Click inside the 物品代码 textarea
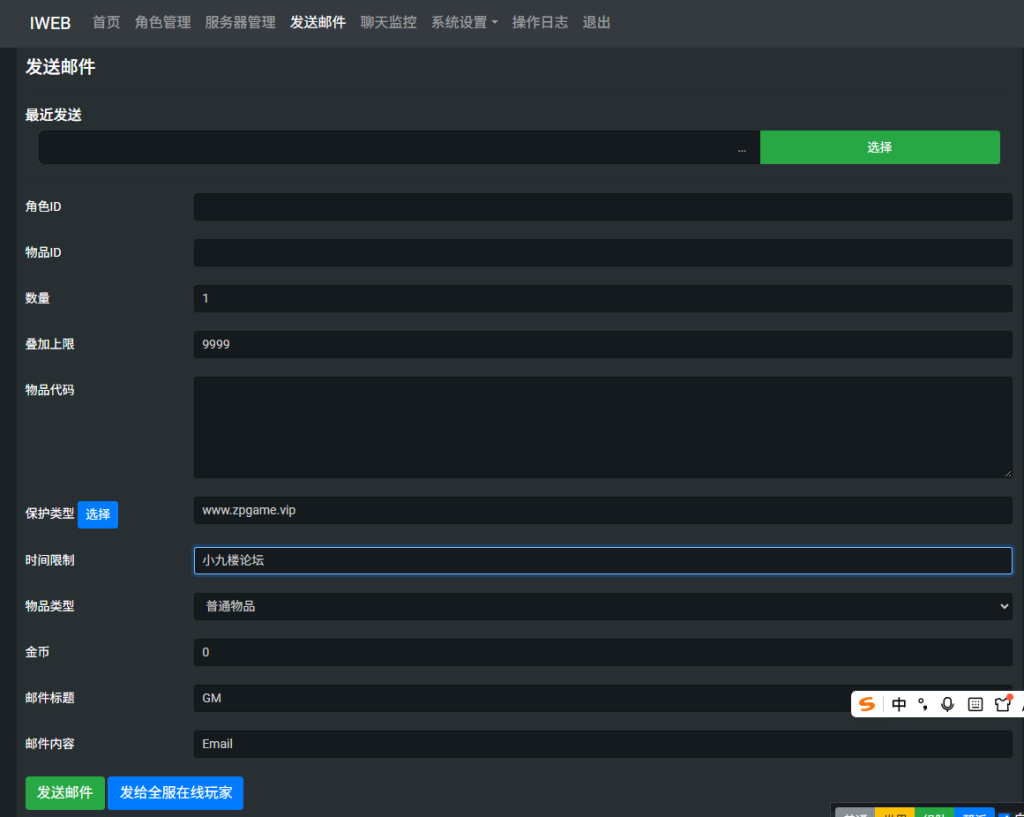 click(603, 427)
